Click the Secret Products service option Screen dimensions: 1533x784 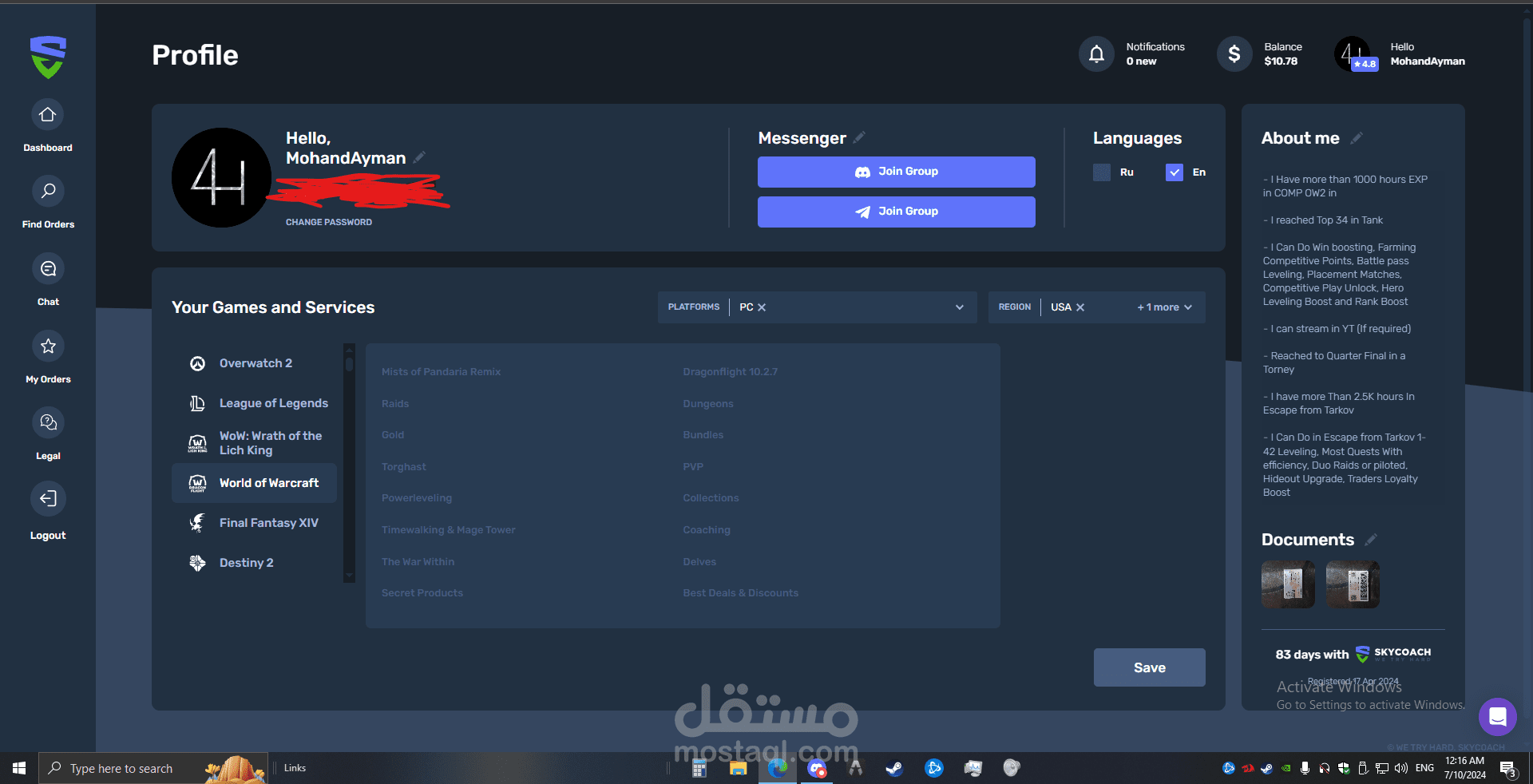[x=422, y=593]
